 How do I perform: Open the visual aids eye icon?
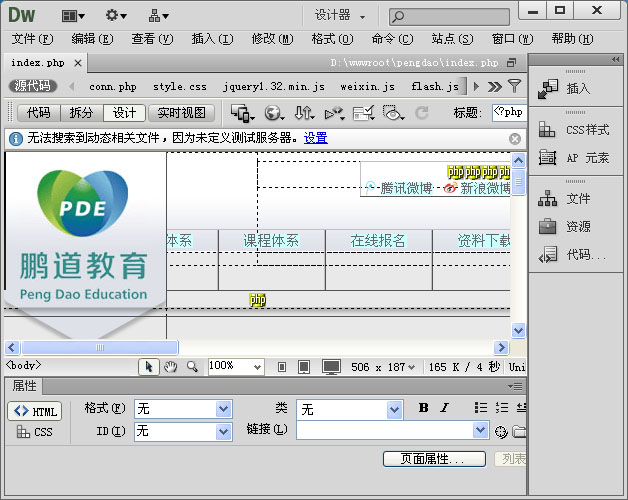(393, 113)
